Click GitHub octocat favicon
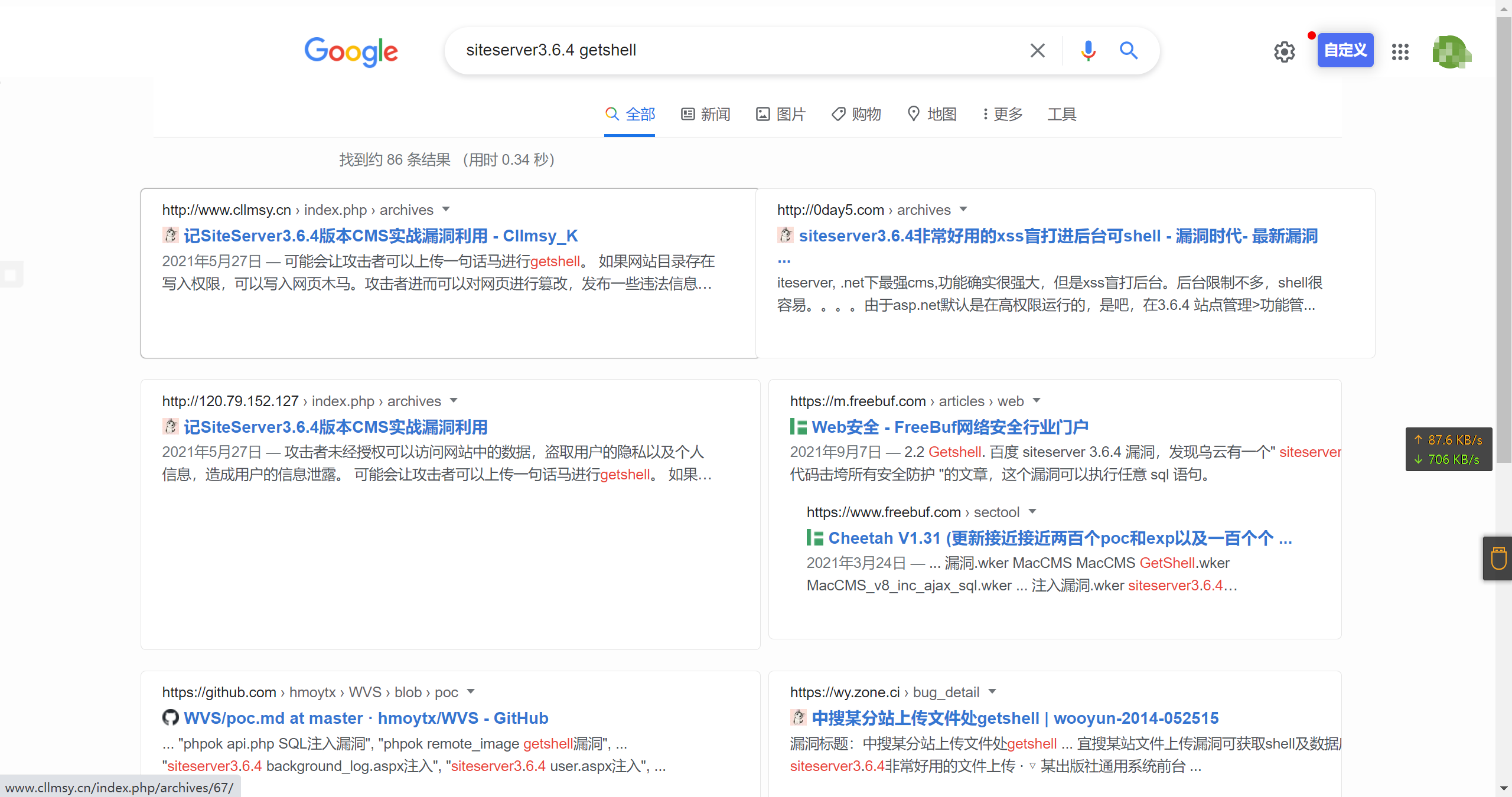Screen dimensions: 1512x797 click(x=171, y=717)
